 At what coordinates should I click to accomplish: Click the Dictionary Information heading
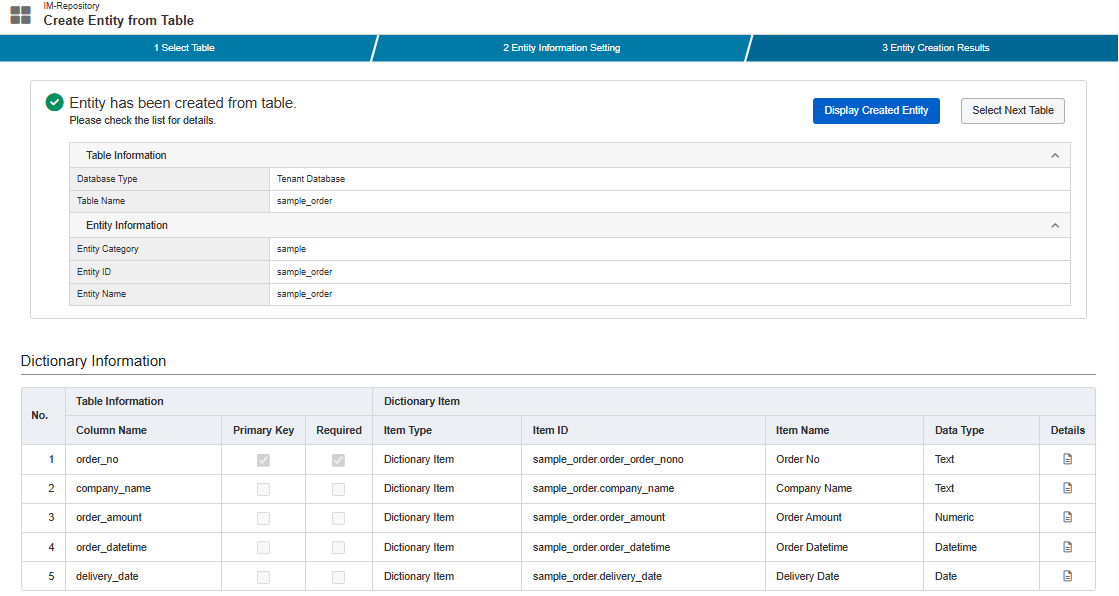93,361
